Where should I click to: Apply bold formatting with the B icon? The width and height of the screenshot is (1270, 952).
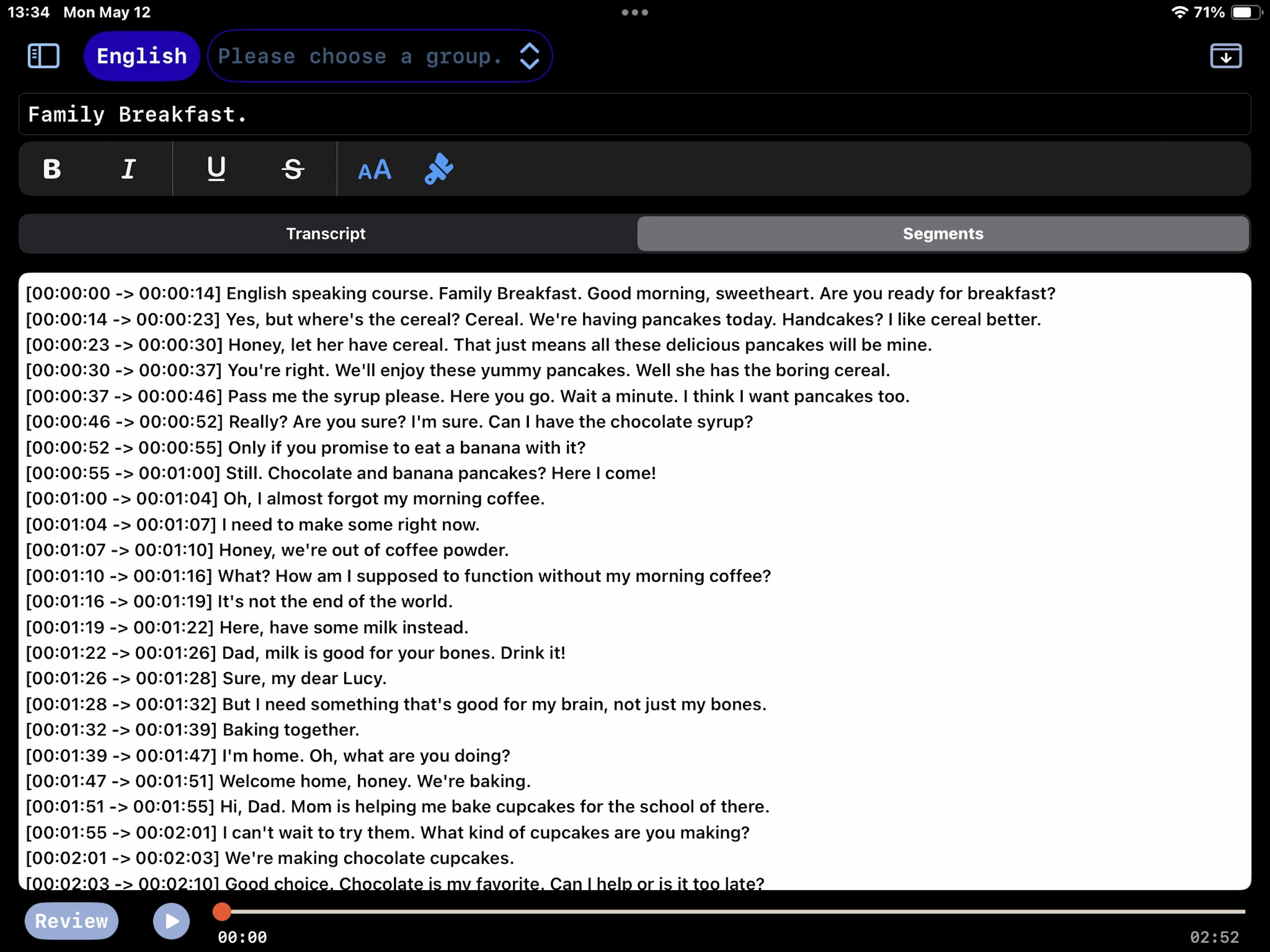pos(52,169)
